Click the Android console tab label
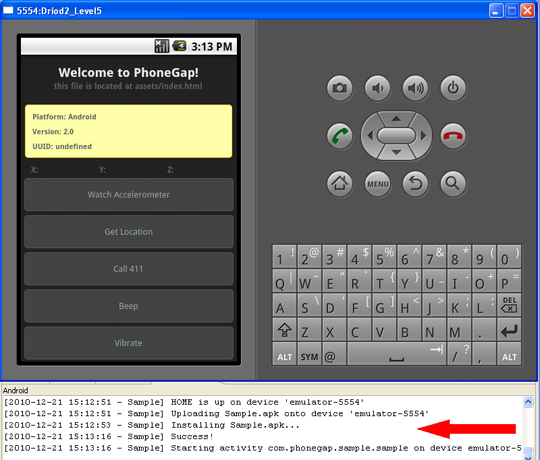 [x=15, y=390]
